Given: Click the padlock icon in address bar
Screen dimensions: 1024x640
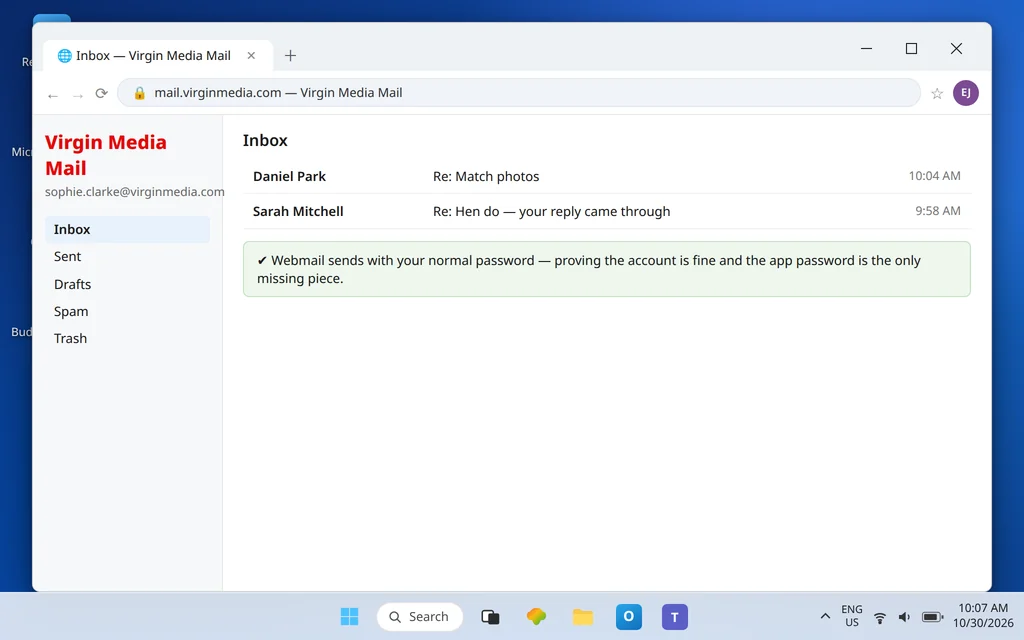Looking at the screenshot, I should click(x=139, y=93).
